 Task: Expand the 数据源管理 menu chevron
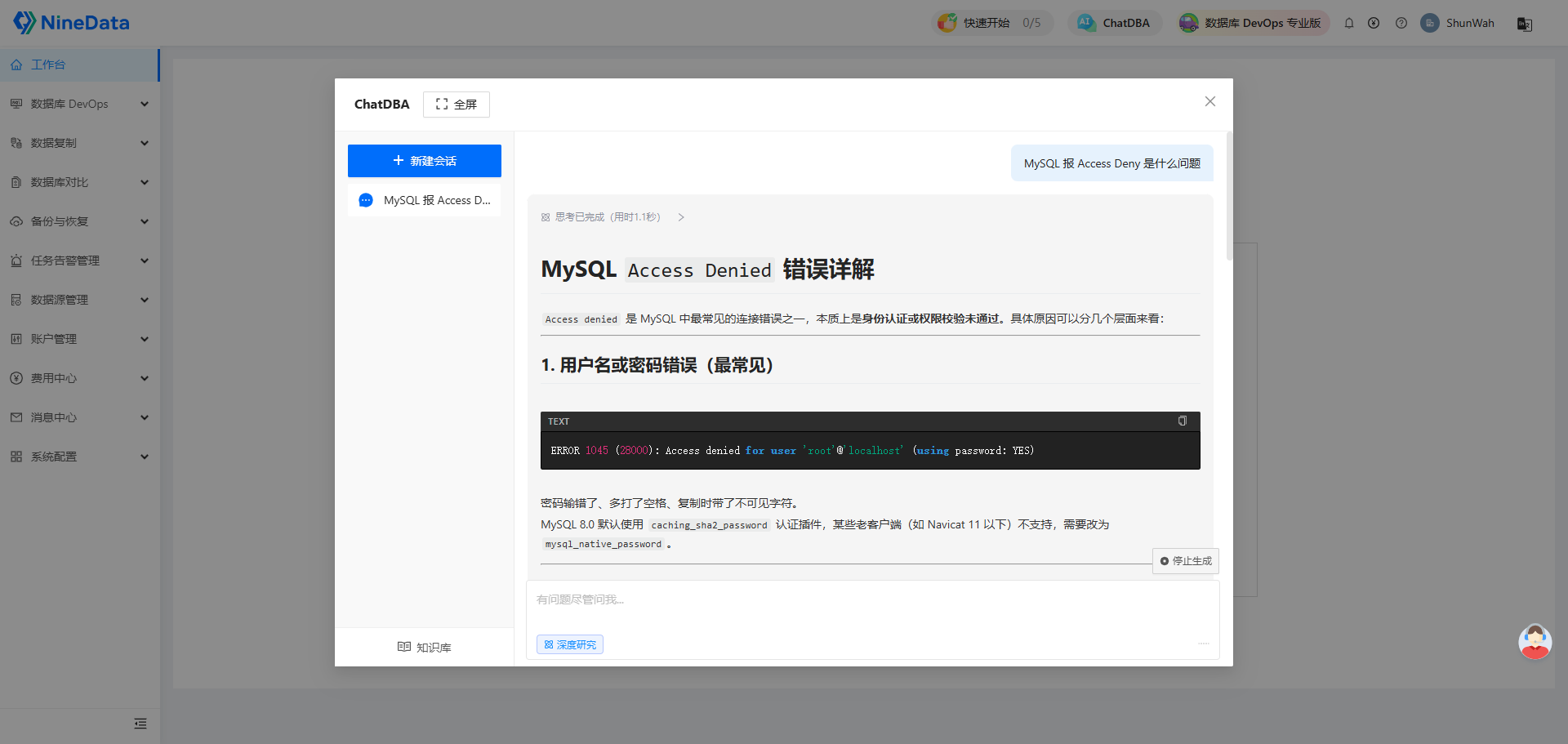[x=145, y=300]
